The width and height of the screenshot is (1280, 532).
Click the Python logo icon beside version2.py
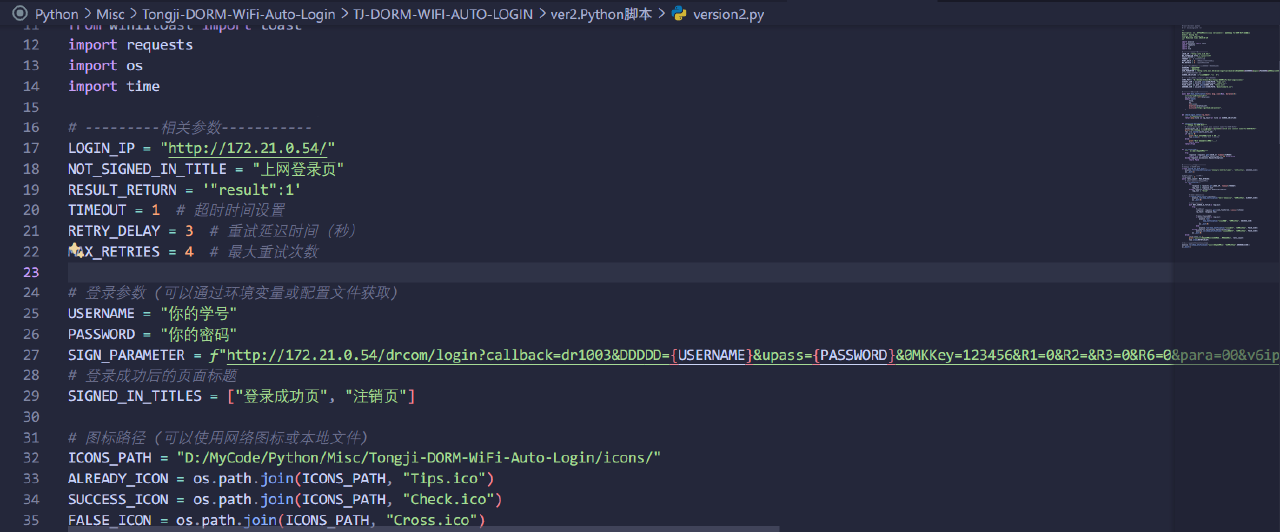pyautogui.click(x=680, y=14)
